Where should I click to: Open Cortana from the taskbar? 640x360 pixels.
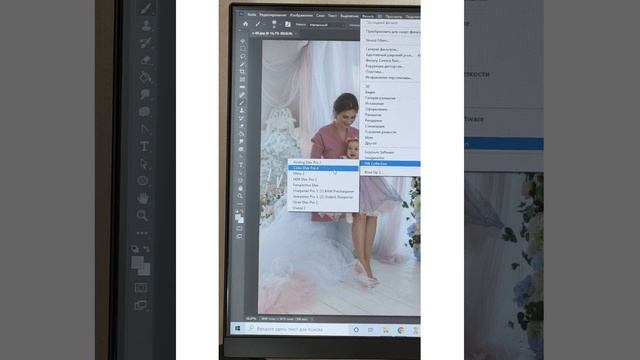coord(356,330)
